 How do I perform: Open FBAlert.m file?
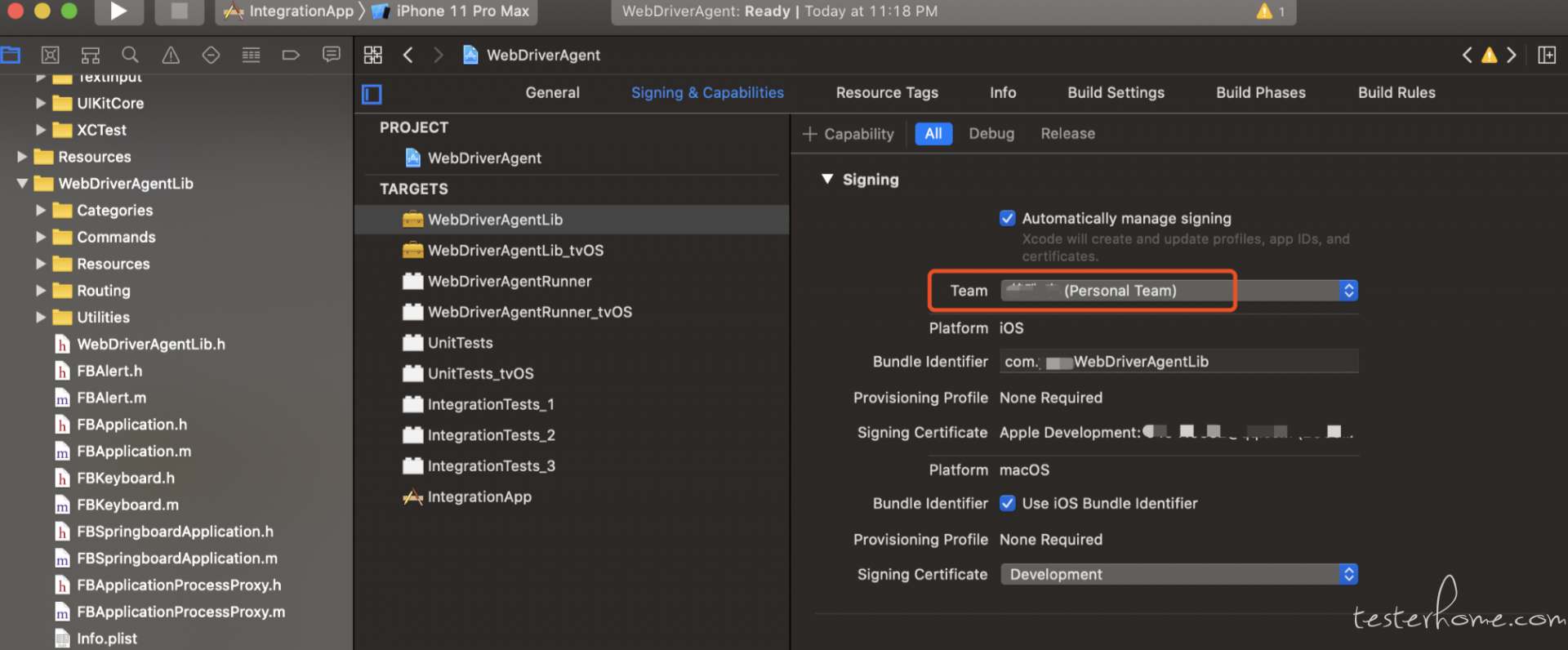[100, 398]
